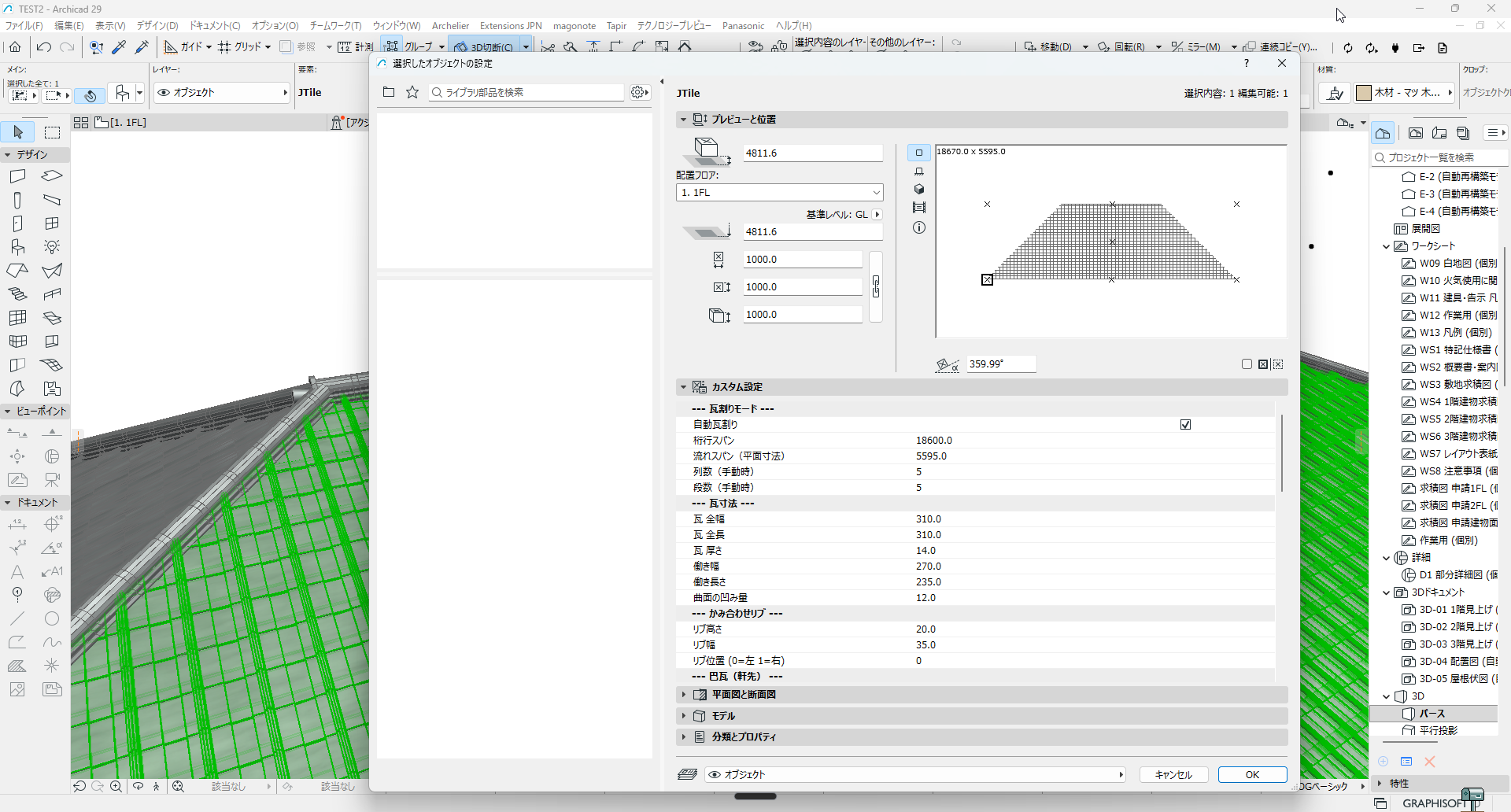Show object information in preview panel
Viewport: 1511px width, 812px height.
[919, 227]
